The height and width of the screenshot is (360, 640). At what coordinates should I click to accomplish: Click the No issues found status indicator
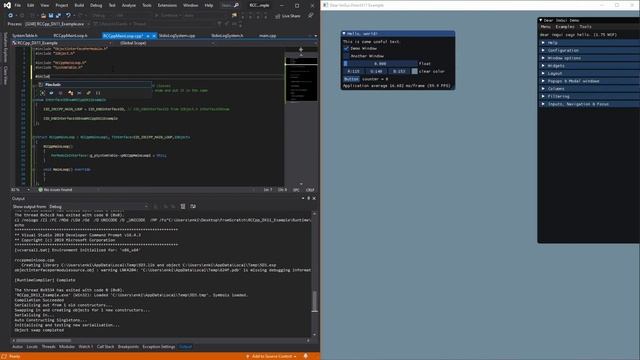pos(55,190)
